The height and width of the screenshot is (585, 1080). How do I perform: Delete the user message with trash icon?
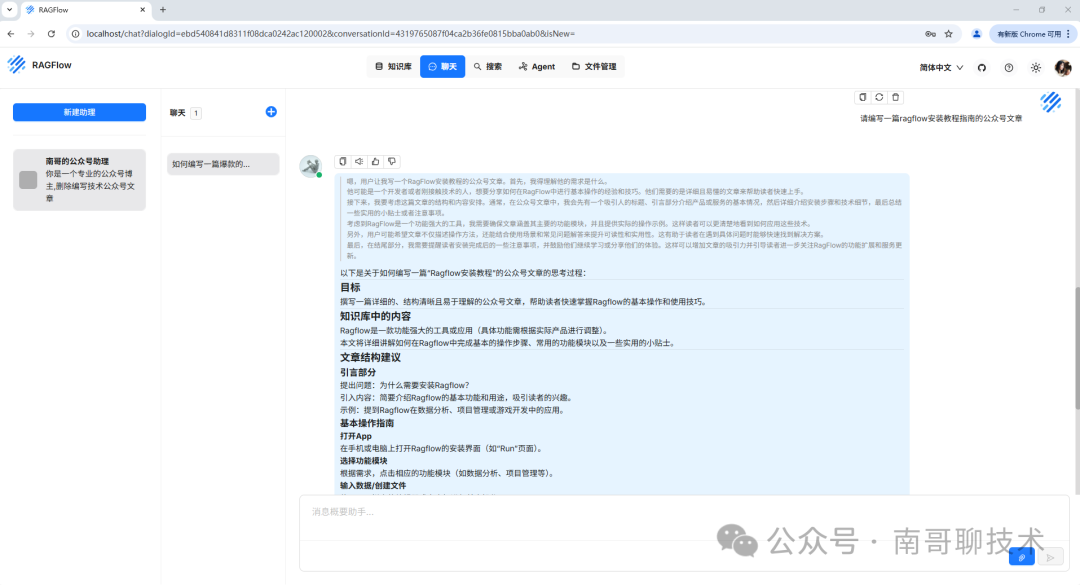click(895, 98)
